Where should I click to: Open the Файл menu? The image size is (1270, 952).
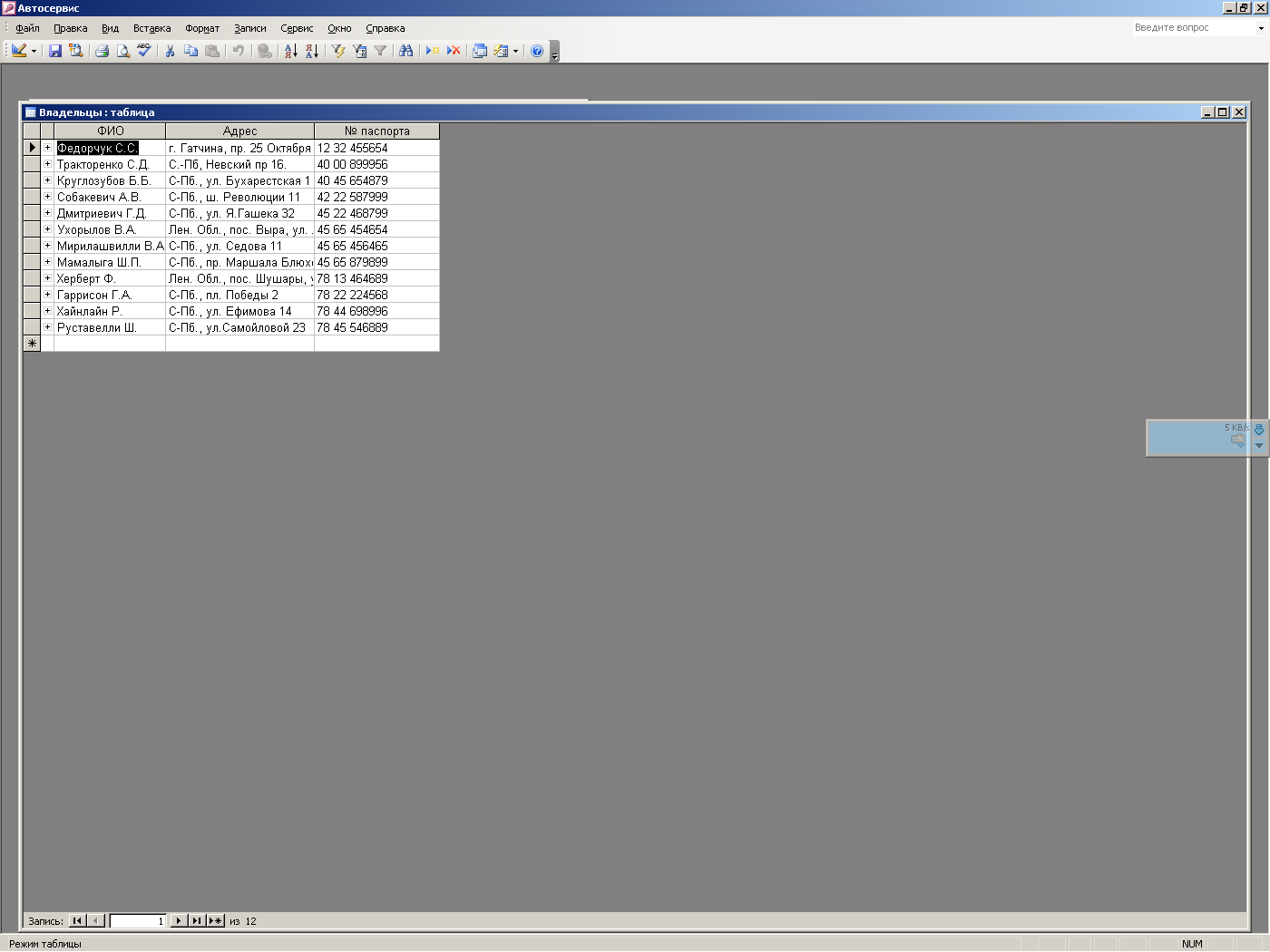[27, 28]
